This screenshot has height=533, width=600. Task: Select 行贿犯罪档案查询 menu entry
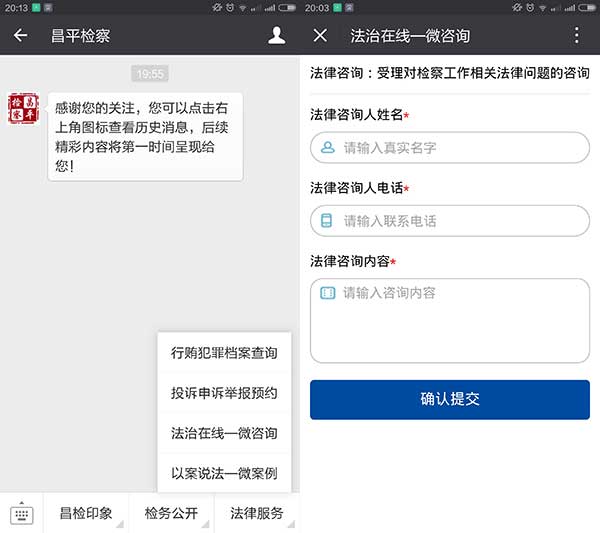click(224, 352)
